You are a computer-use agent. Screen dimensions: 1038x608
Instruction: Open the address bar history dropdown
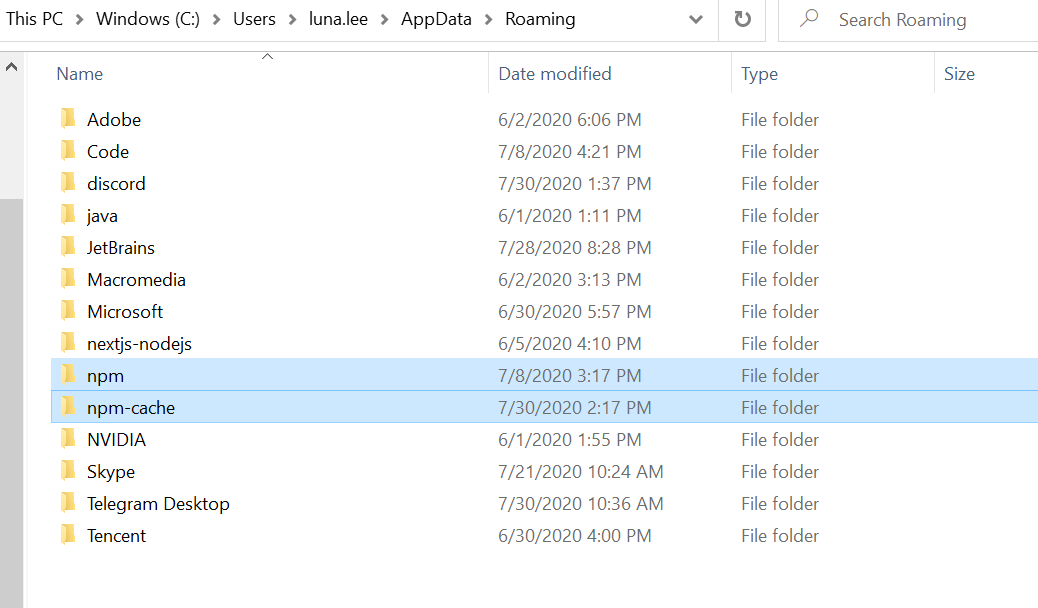(696, 19)
